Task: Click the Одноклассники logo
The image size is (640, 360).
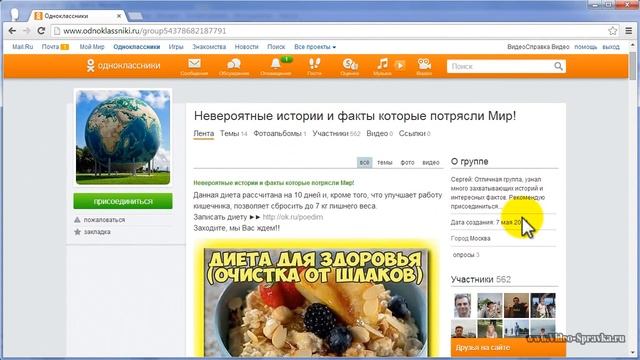Action: pos(123,66)
